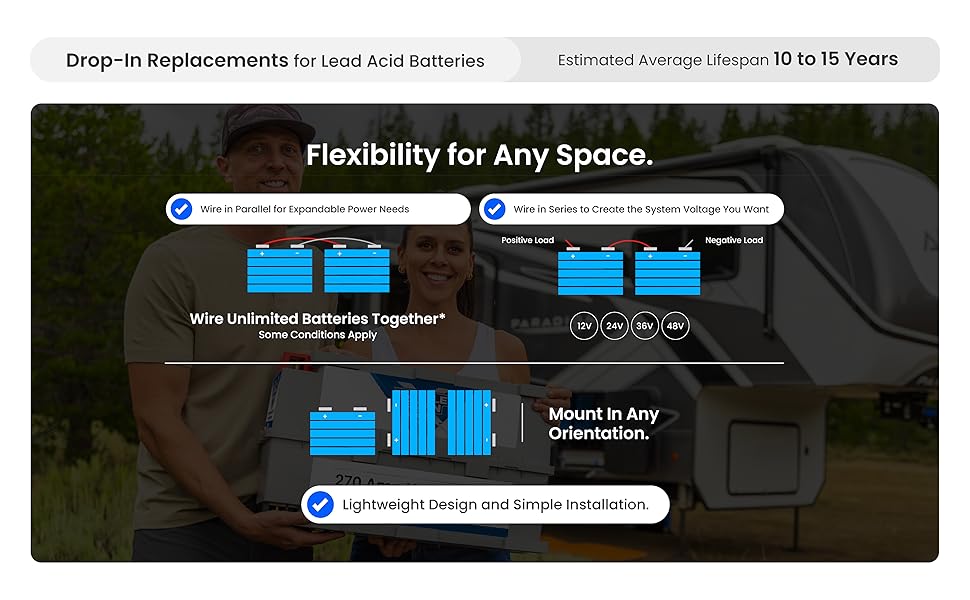Click the Wire Unlimited Batteries Together text

tap(317, 319)
